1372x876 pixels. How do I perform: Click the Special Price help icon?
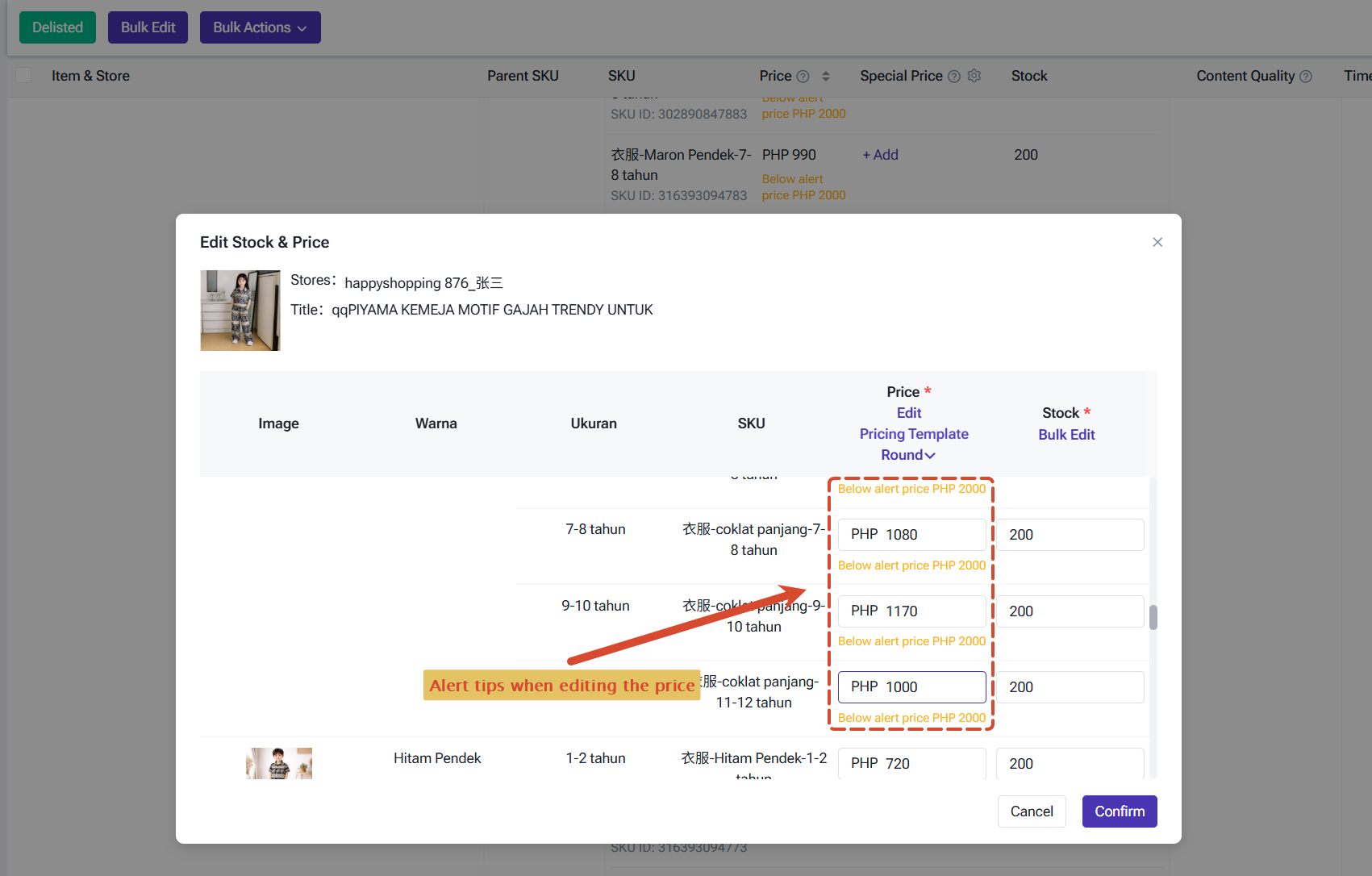tap(953, 77)
